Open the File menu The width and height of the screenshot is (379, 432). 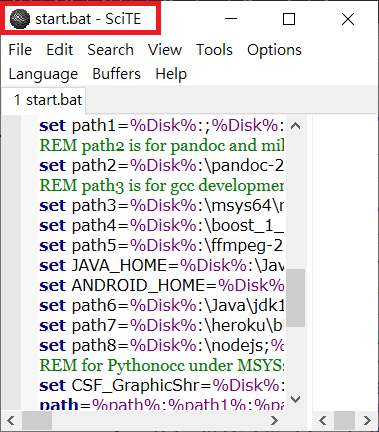point(20,50)
